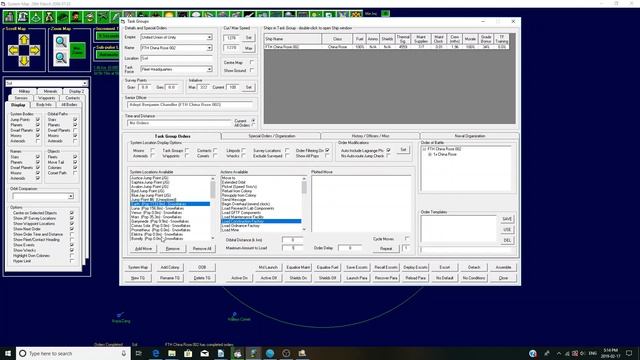Open the History / Officers / Misc tab
640x360 pixels.
(x=370, y=136)
